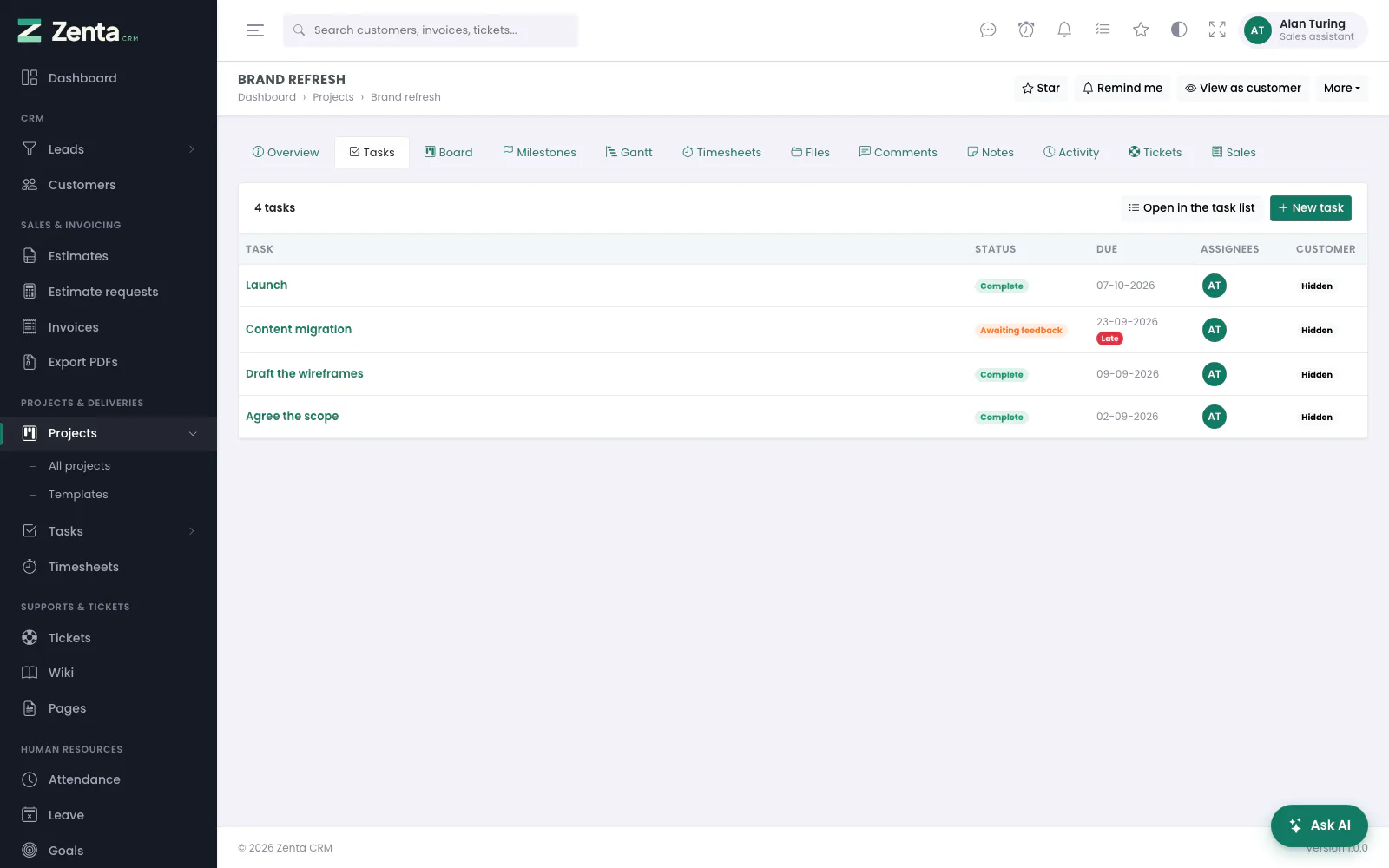Open Draft the wireframes task

click(305, 374)
